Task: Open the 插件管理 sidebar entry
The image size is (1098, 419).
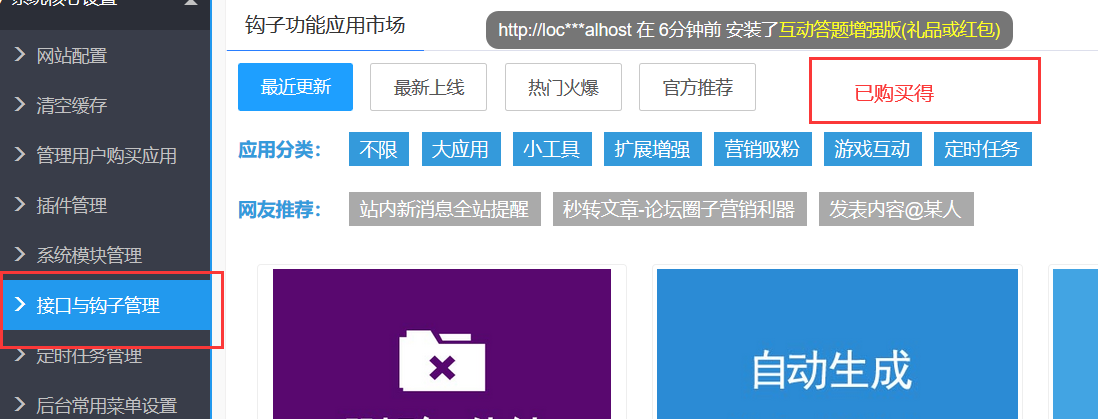Action: click(71, 205)
